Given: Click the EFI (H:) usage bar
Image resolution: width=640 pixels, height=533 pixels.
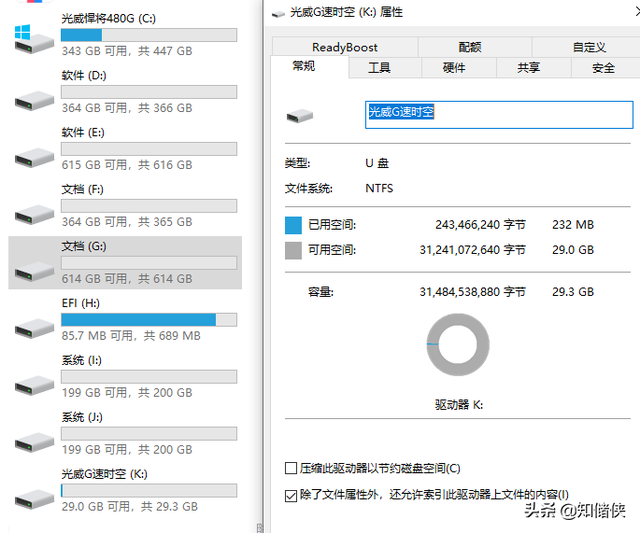Looking at the screenshot, I should click(x=149, y=320).
